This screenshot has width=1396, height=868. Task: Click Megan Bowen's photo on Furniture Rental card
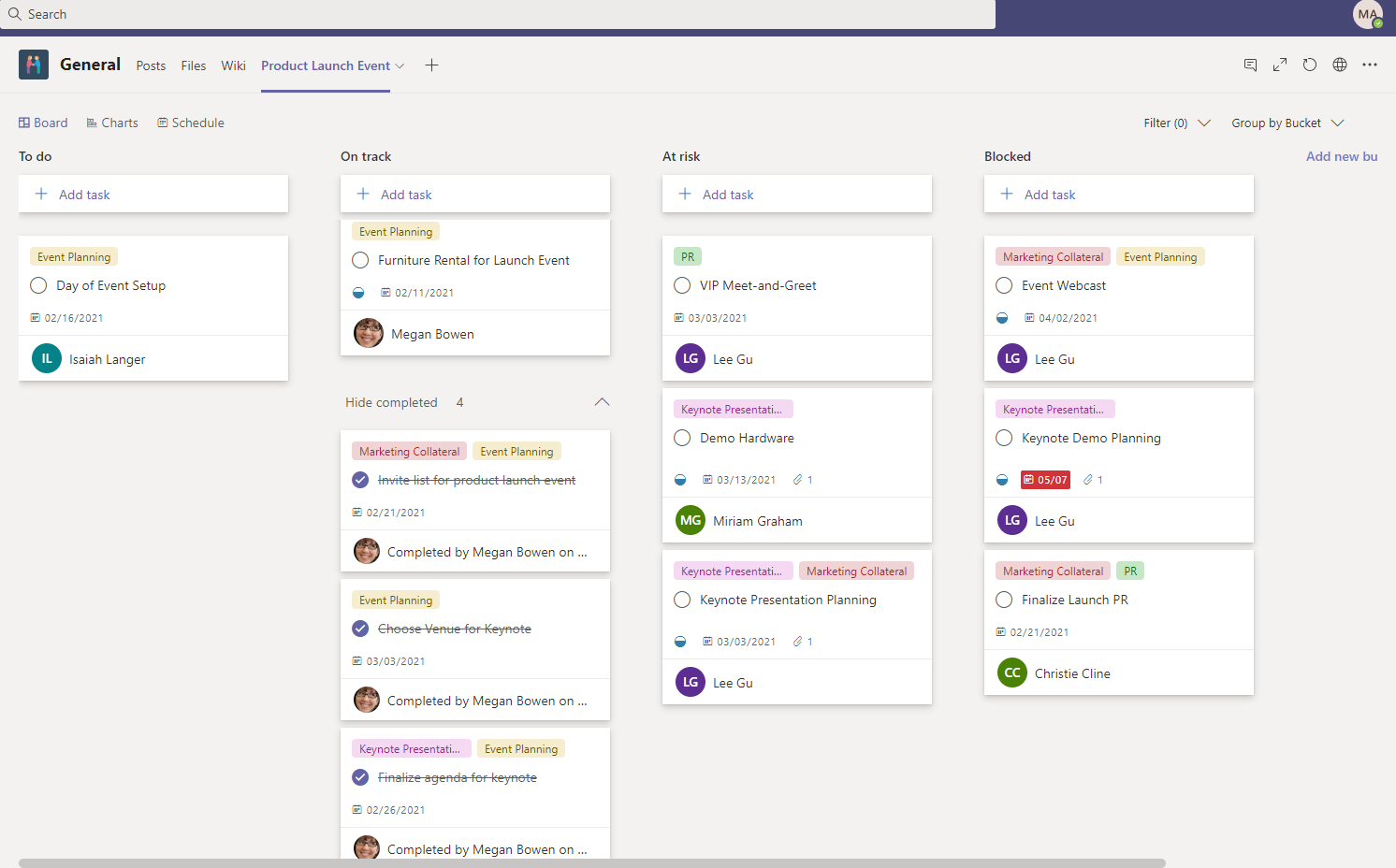coord(369,333)
